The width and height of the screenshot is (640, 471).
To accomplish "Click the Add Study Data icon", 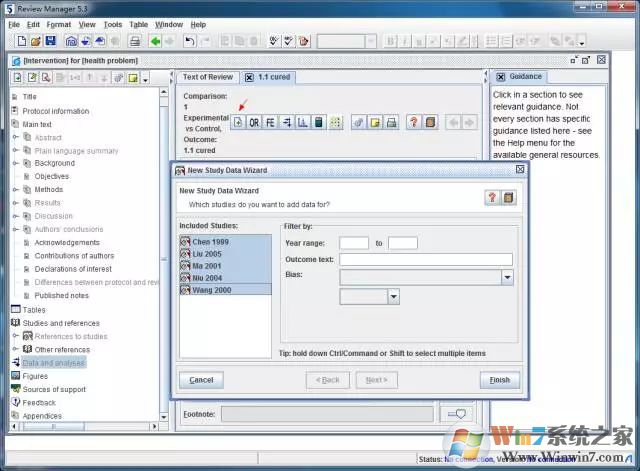I will click(238, 122).
